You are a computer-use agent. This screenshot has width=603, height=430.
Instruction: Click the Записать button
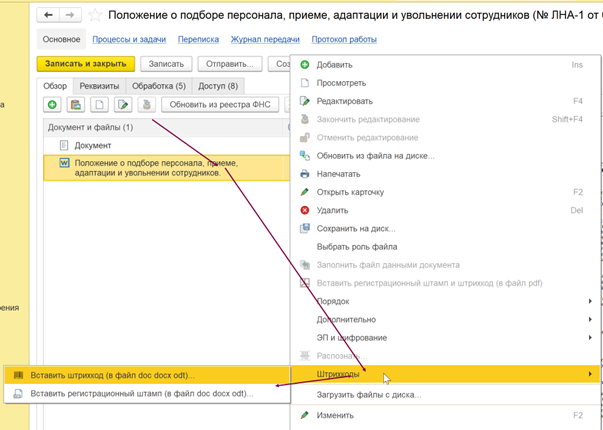click(167, 64)
